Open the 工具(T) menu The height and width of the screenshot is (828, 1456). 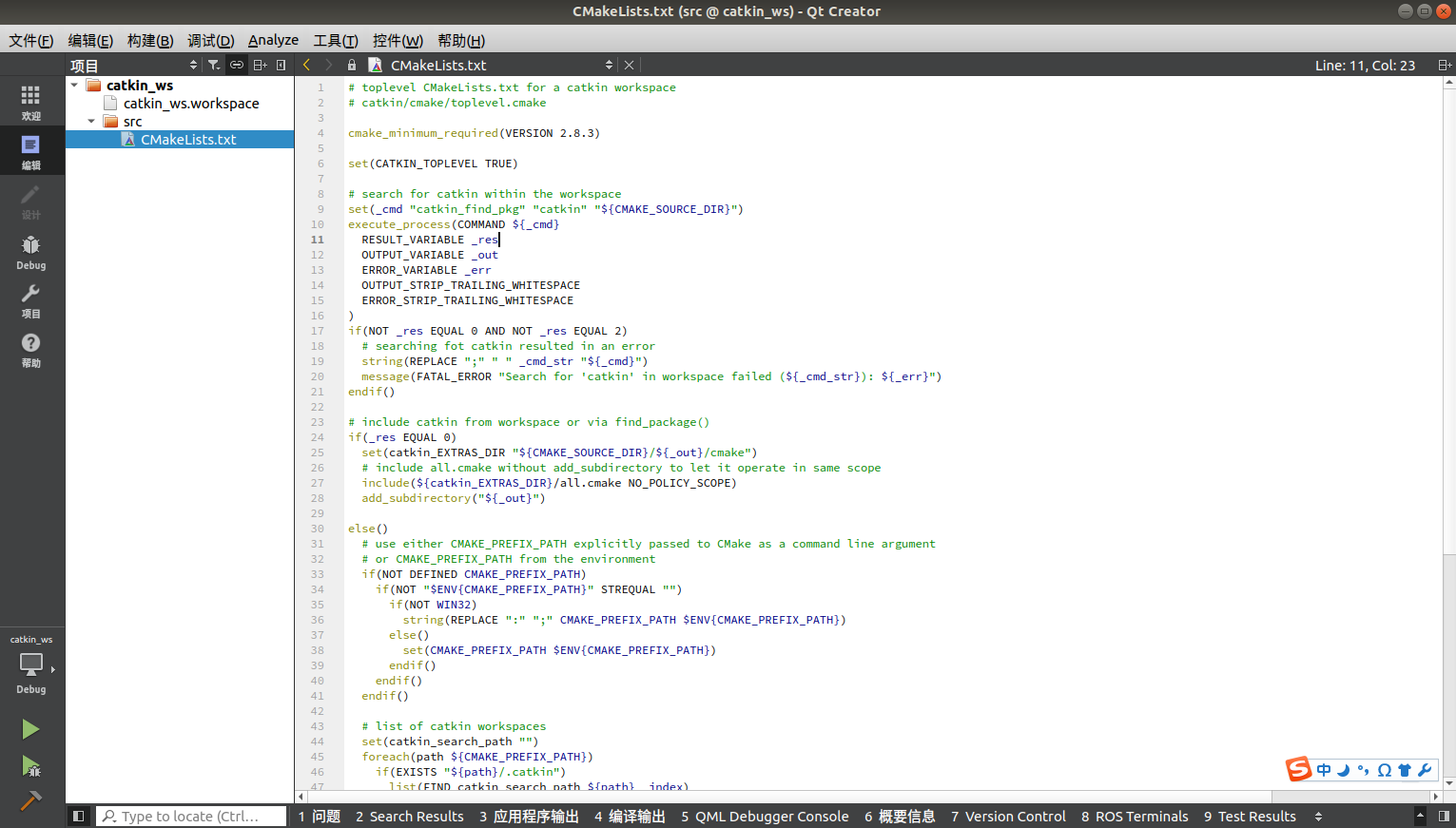point(336,40)
